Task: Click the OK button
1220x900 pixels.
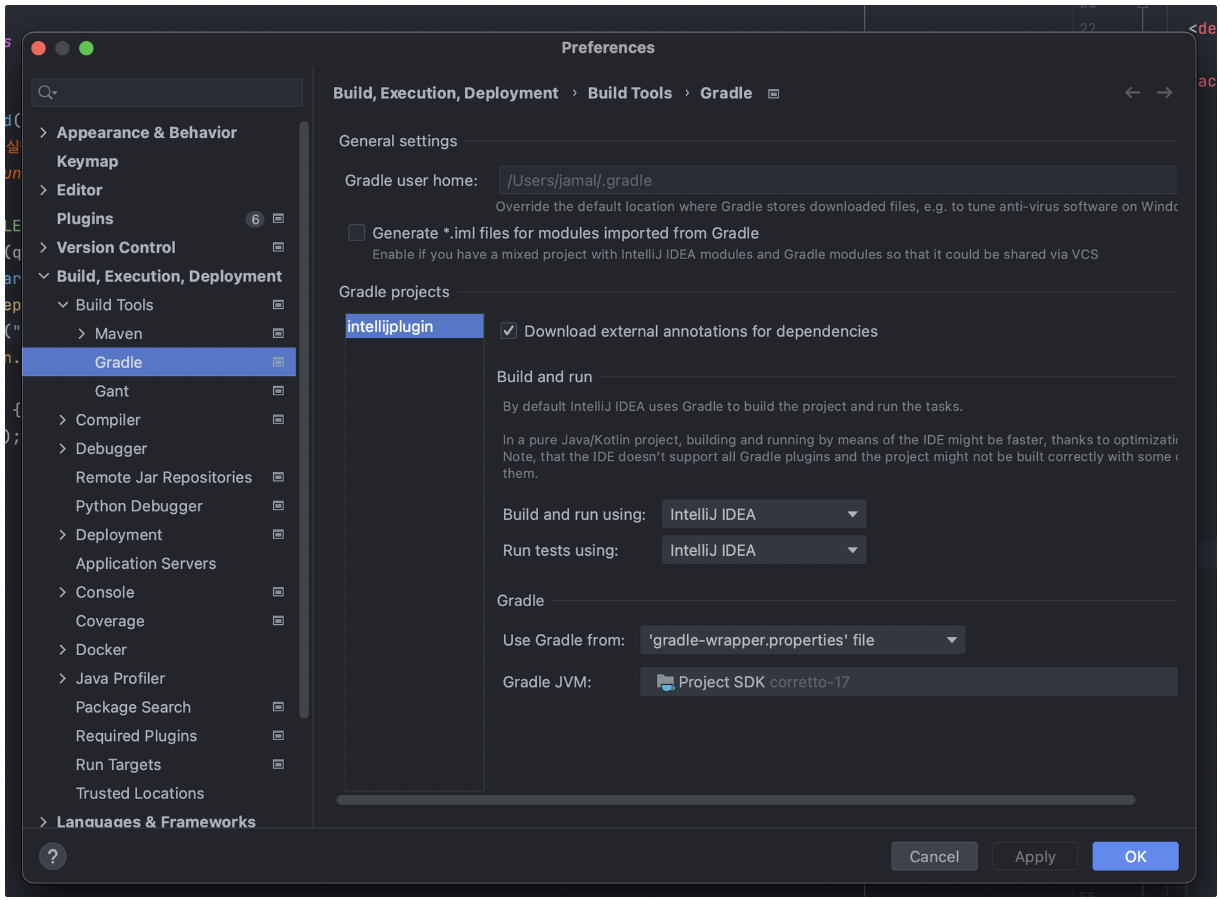Action: (x=1135, y=857)
